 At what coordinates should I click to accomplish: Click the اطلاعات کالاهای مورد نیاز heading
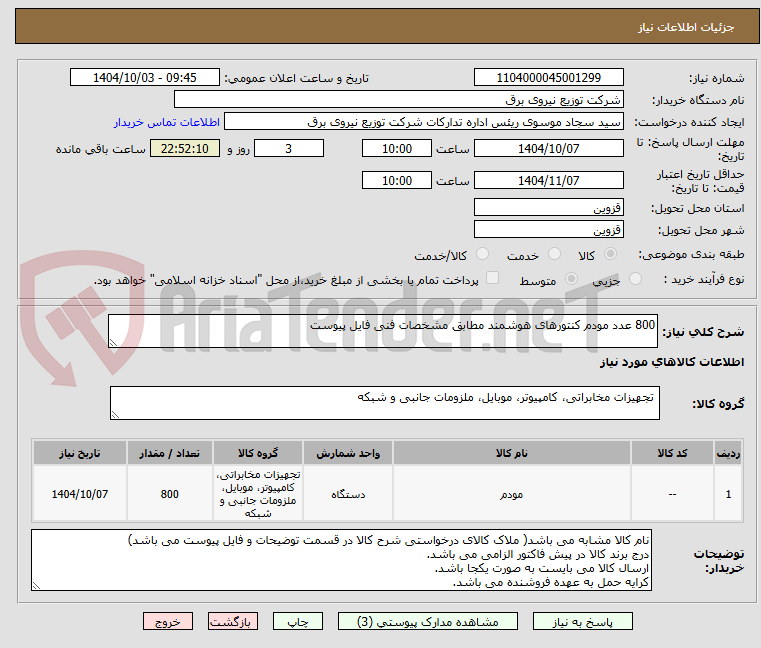pyautogui.click(x=672, y=362)
